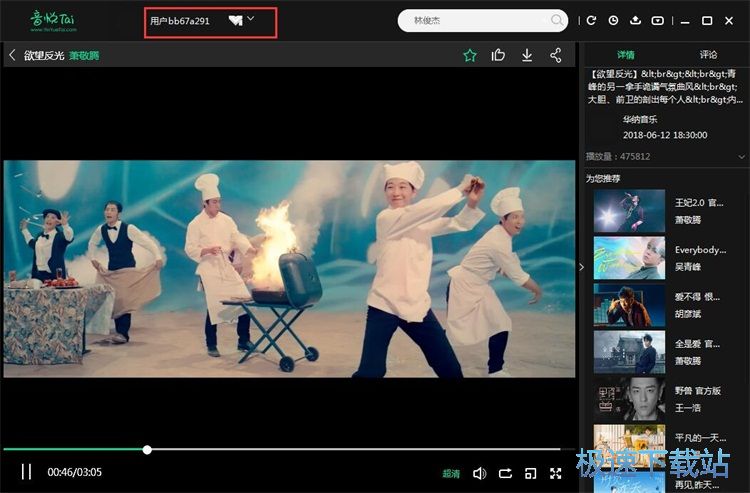This screenshot has height=493, width=750.
Task: Open the Everybody... 吴青峰 thumbnail
Action: [629, 258]
